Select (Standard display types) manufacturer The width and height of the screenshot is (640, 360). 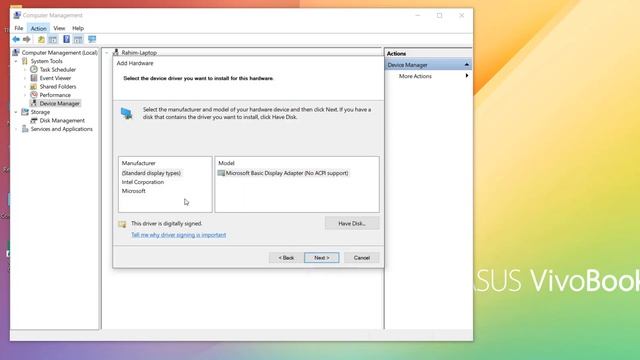pos(151,173)
